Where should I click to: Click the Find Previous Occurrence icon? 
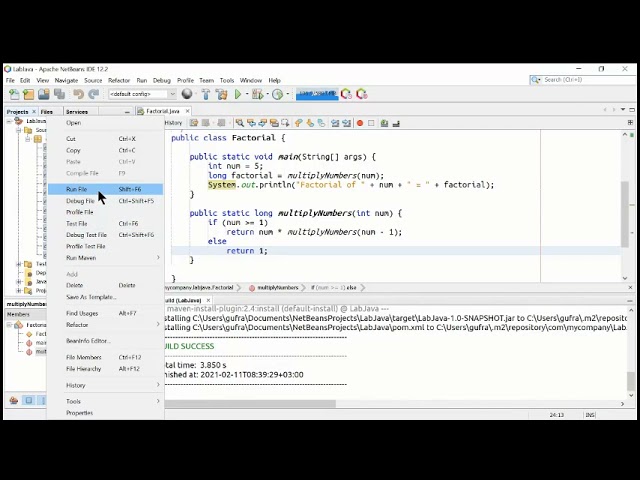click(251, 123)
